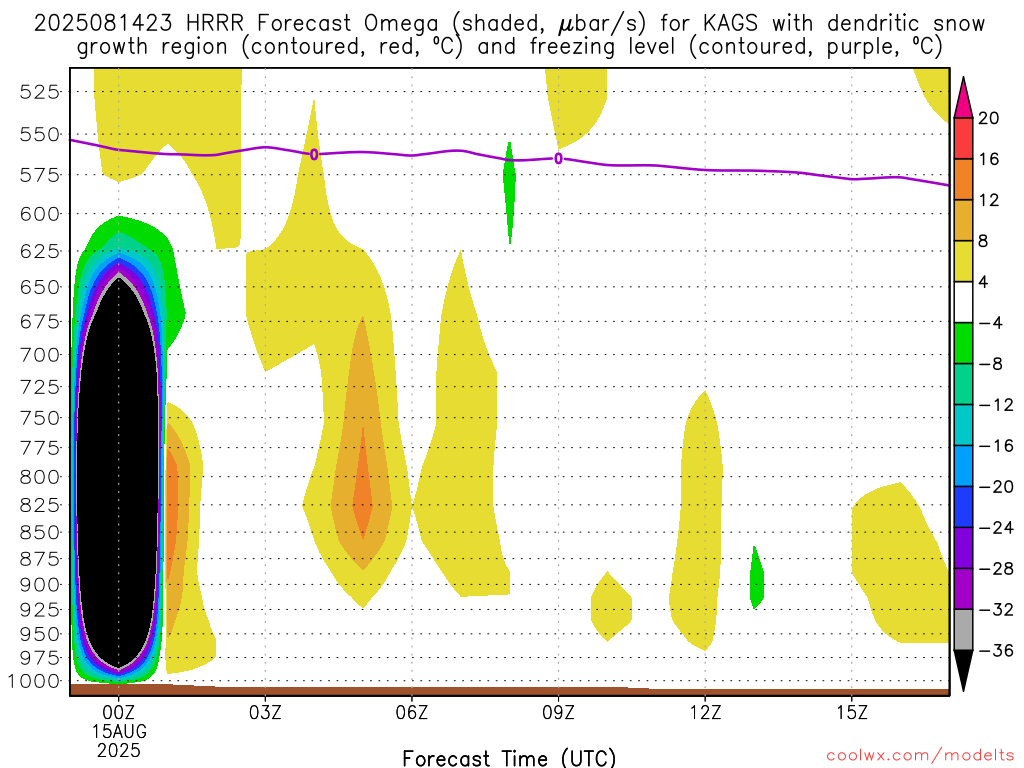Click the 525 pressure level label
The height and width of the screenshot is (768, 1024).
tap(40, 91)
